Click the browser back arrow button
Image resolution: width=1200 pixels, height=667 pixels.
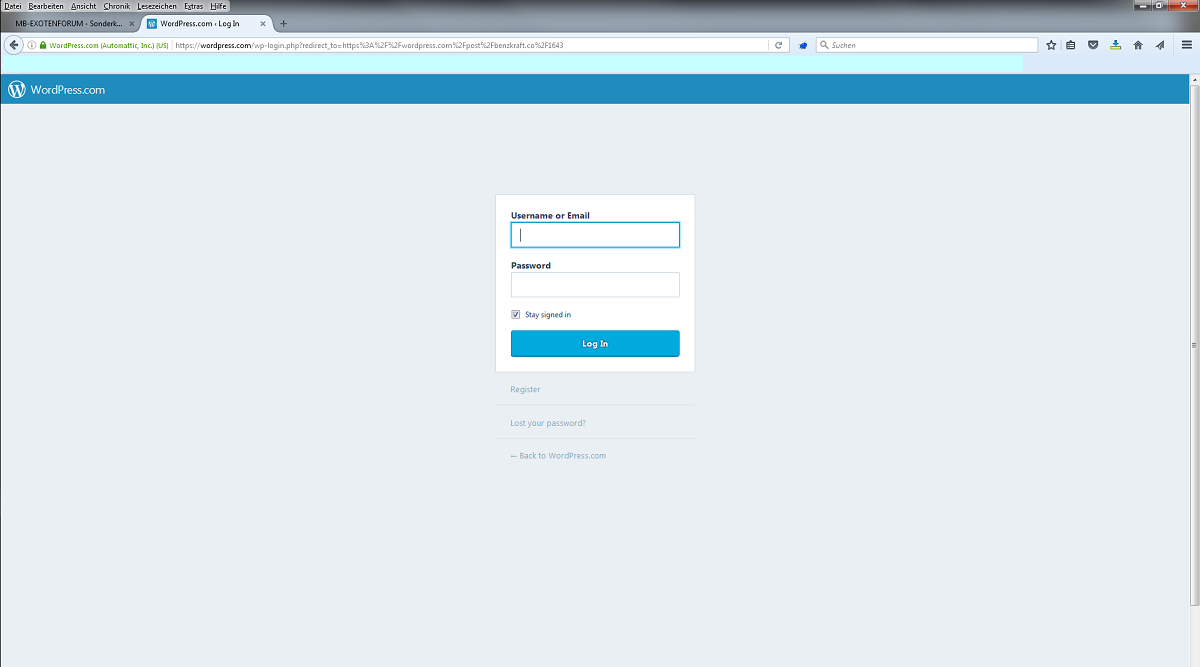pos(14,45)
